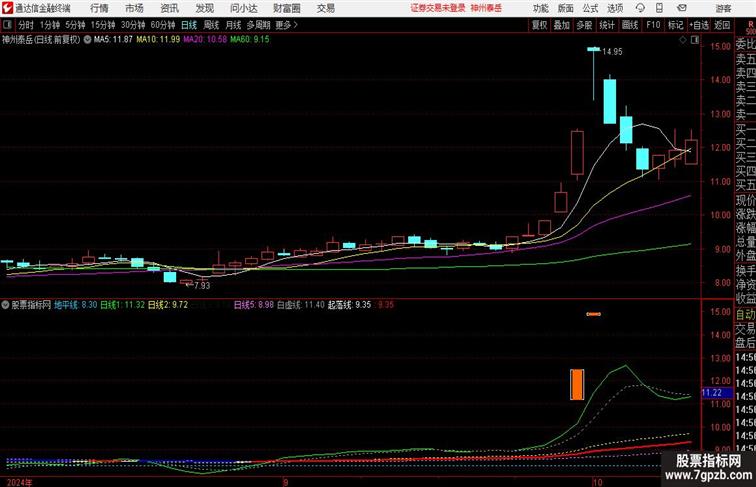Click the 叠加 overlay button
The width and height of the screenshot is (756, 487).
pos(562,25)
